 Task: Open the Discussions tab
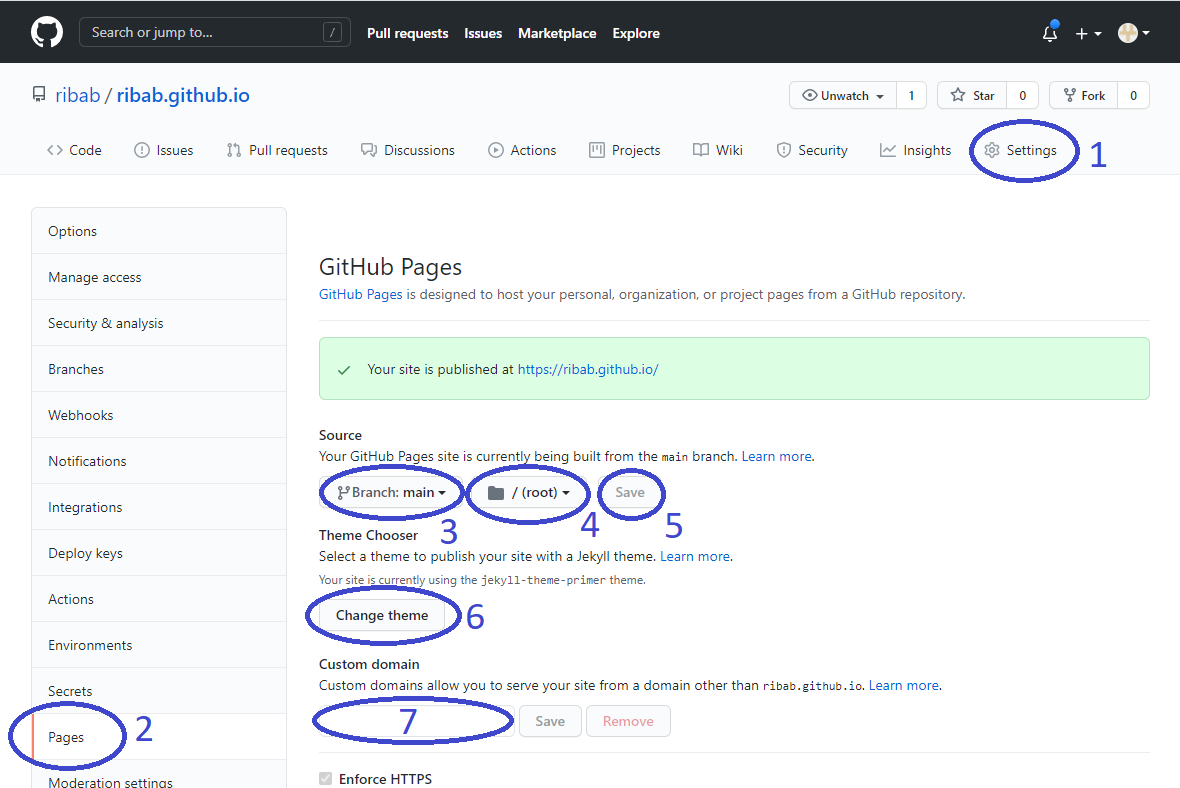coord(408,151)
